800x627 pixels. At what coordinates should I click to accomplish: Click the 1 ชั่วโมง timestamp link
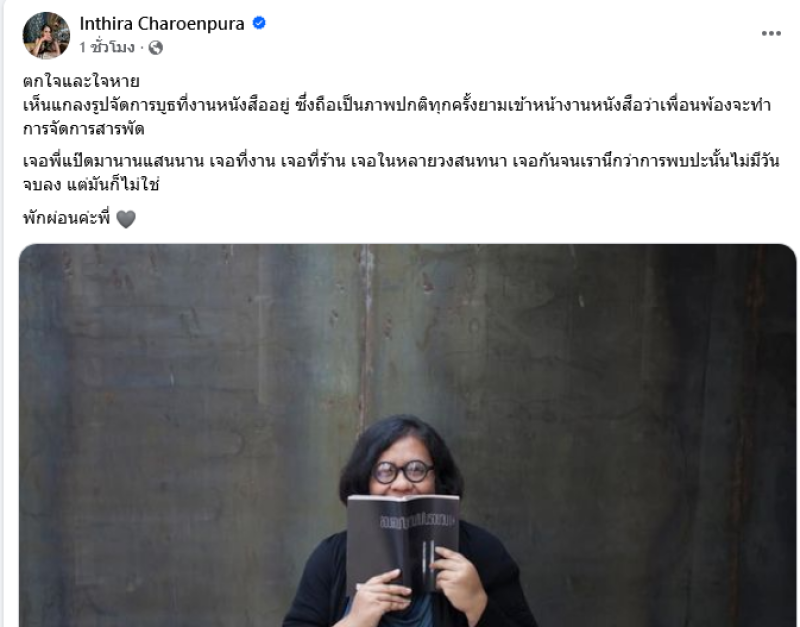pos(107,47)
